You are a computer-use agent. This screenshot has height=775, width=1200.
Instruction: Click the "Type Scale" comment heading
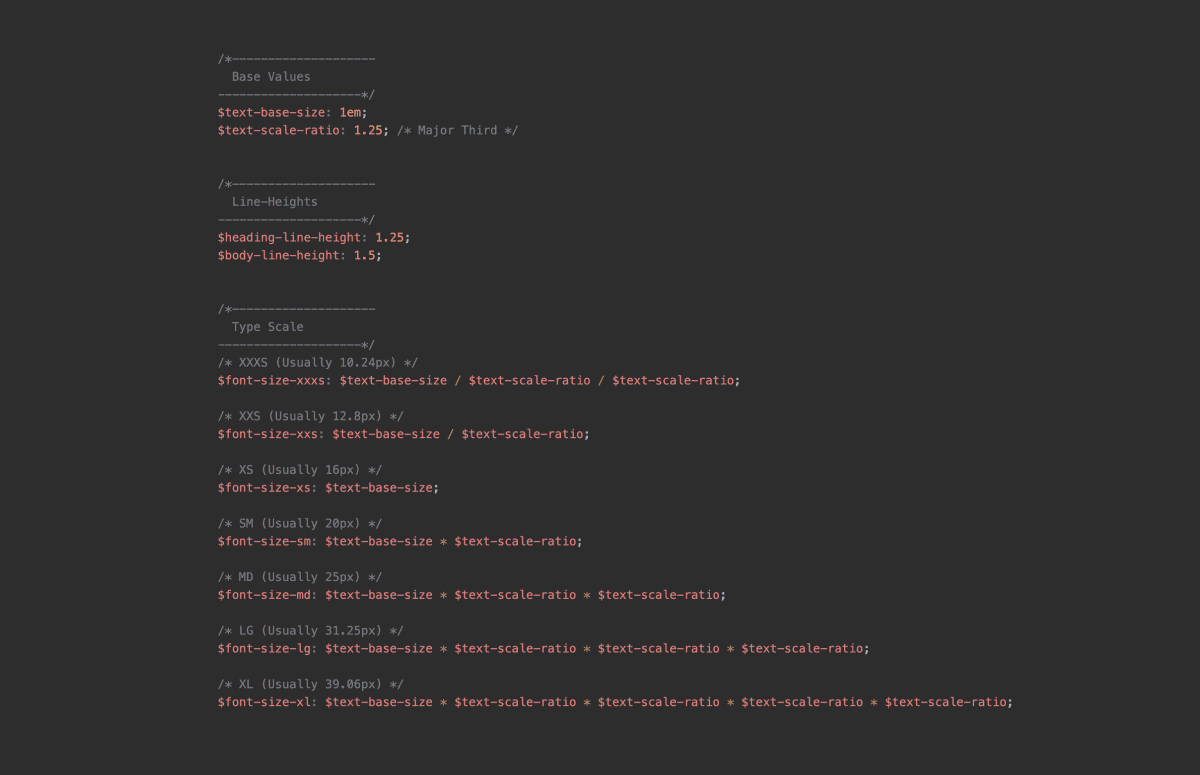(x=268, y=327)
